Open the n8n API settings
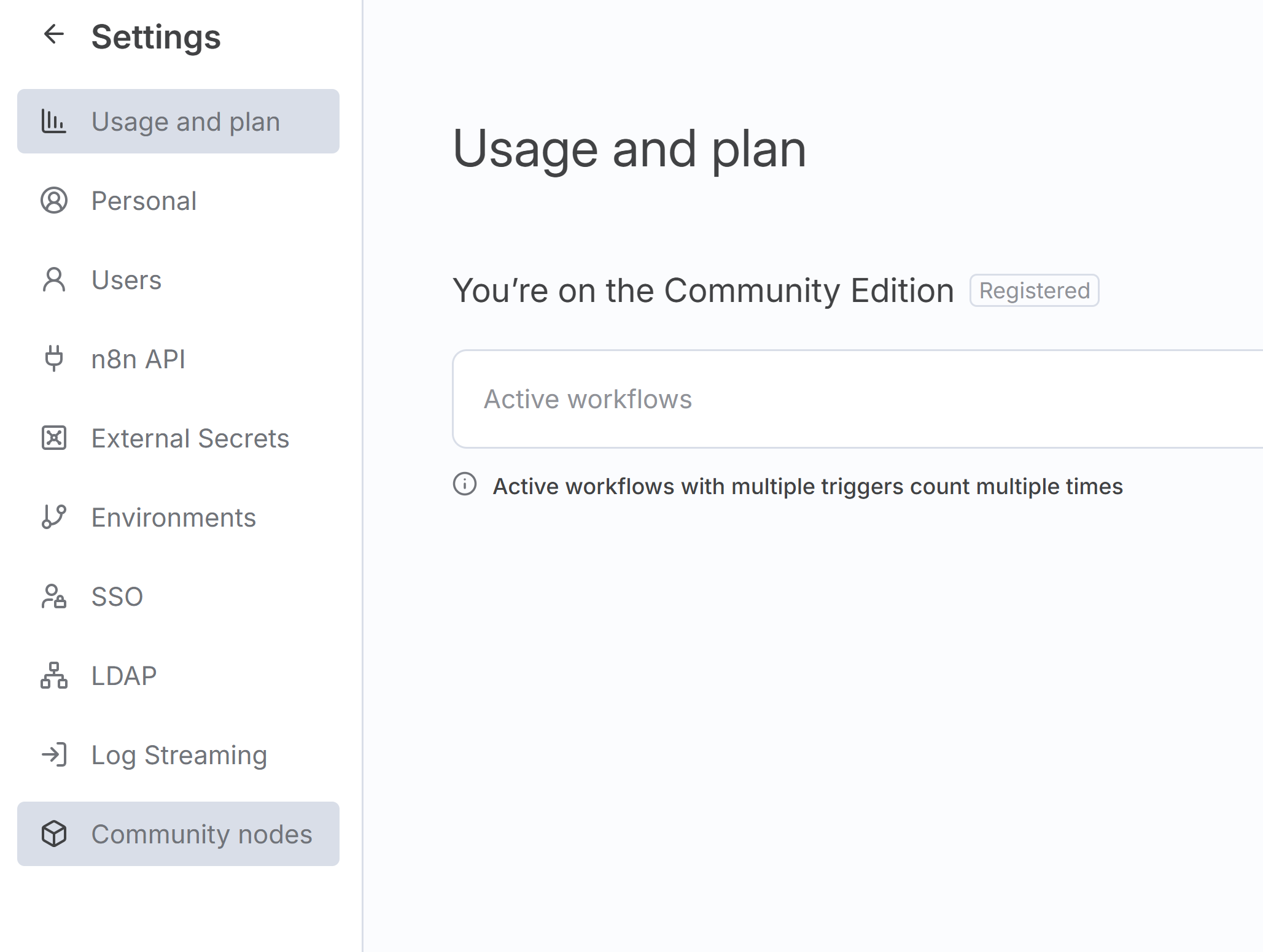1263x952 pixels. [138, 359]
